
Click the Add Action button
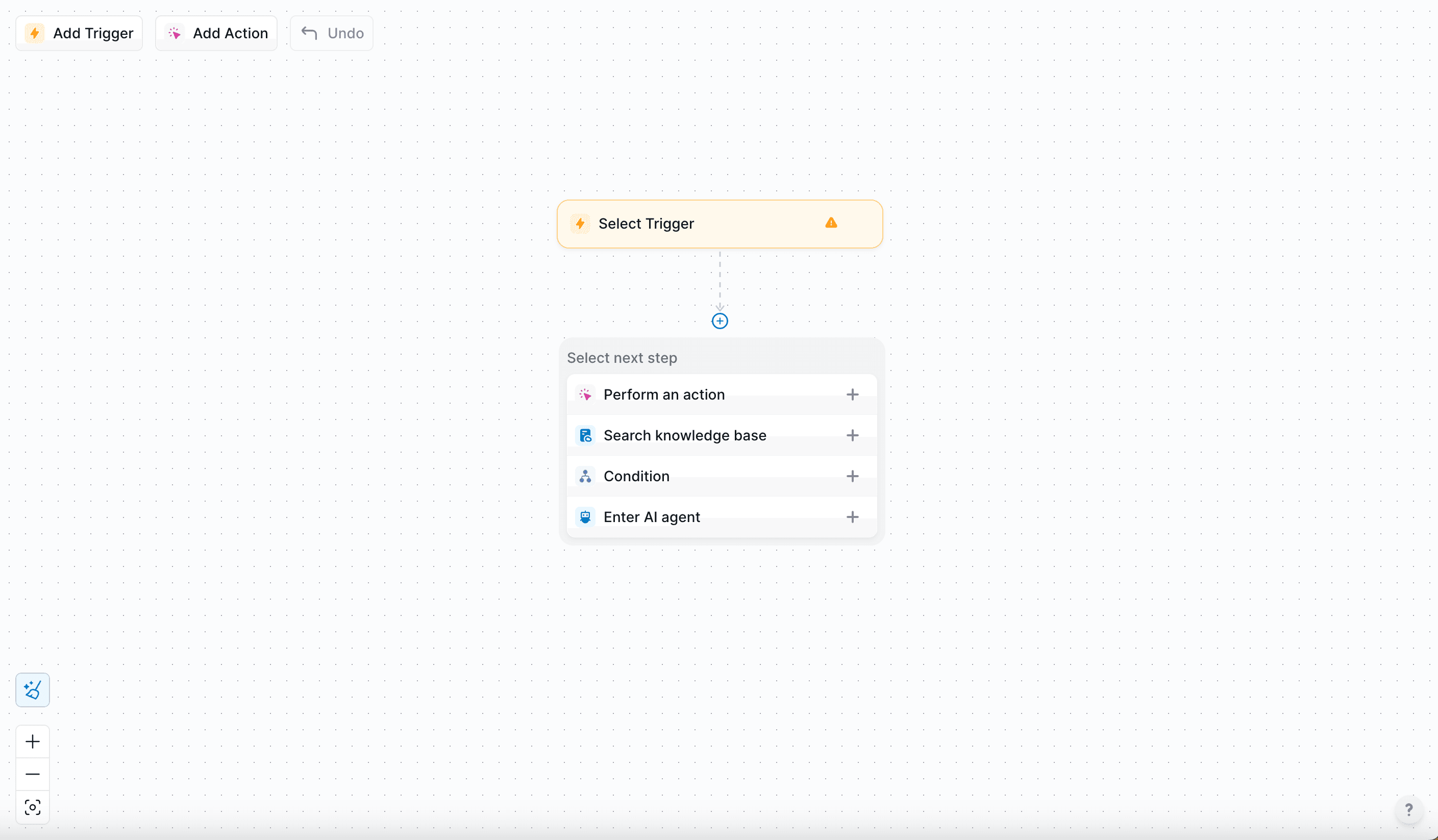(x=216, y=33)
